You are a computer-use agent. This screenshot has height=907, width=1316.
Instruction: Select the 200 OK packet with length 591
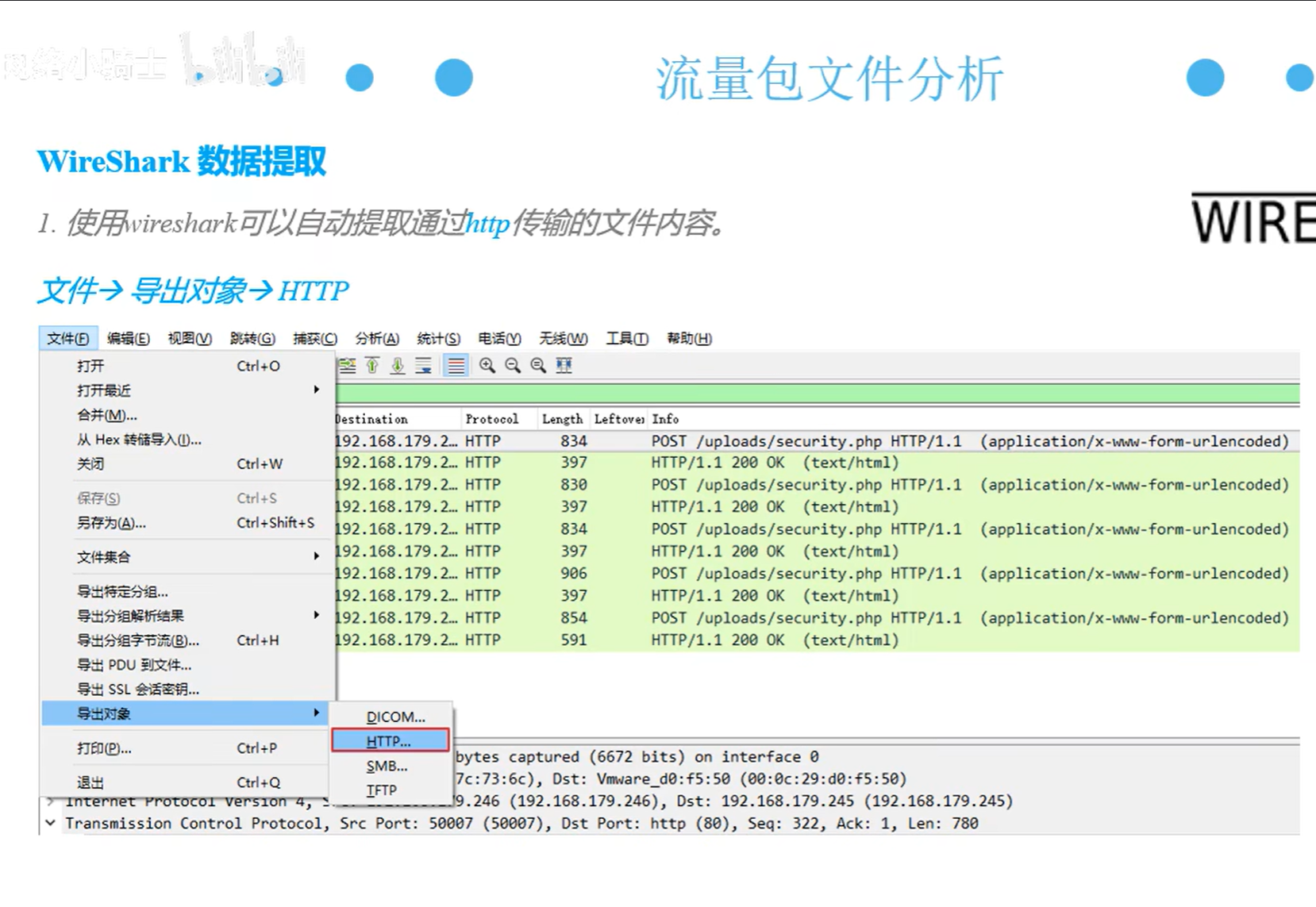pyautogui.click(x=818, y=640)
